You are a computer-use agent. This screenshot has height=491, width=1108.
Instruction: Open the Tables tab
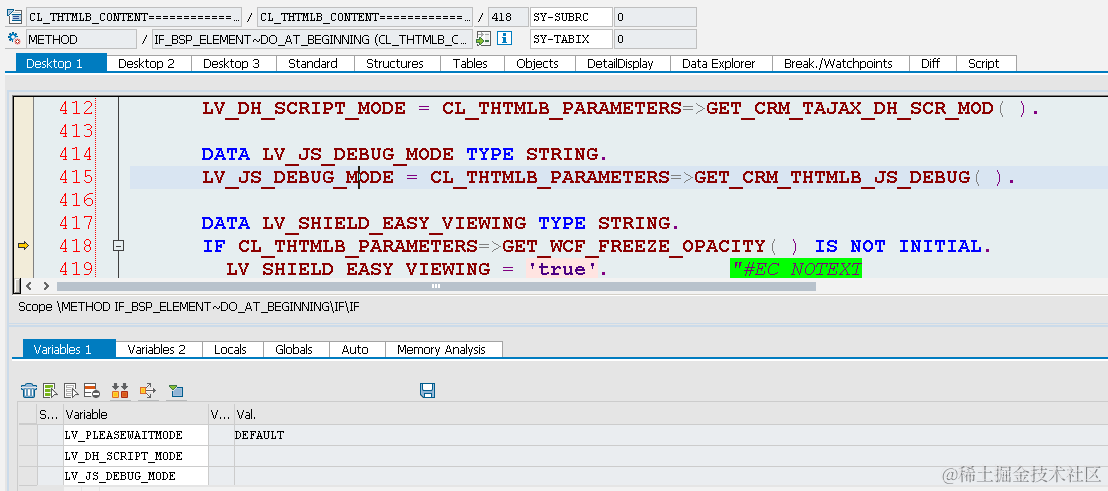470,64
